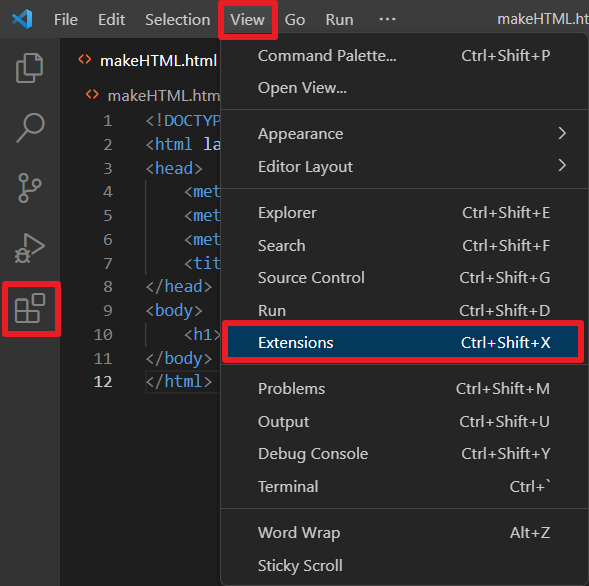Image resolution: width=589 pixels, height=586 pixels.
Task: Select Explorer in the View menu
Action: tap(404, 213)
